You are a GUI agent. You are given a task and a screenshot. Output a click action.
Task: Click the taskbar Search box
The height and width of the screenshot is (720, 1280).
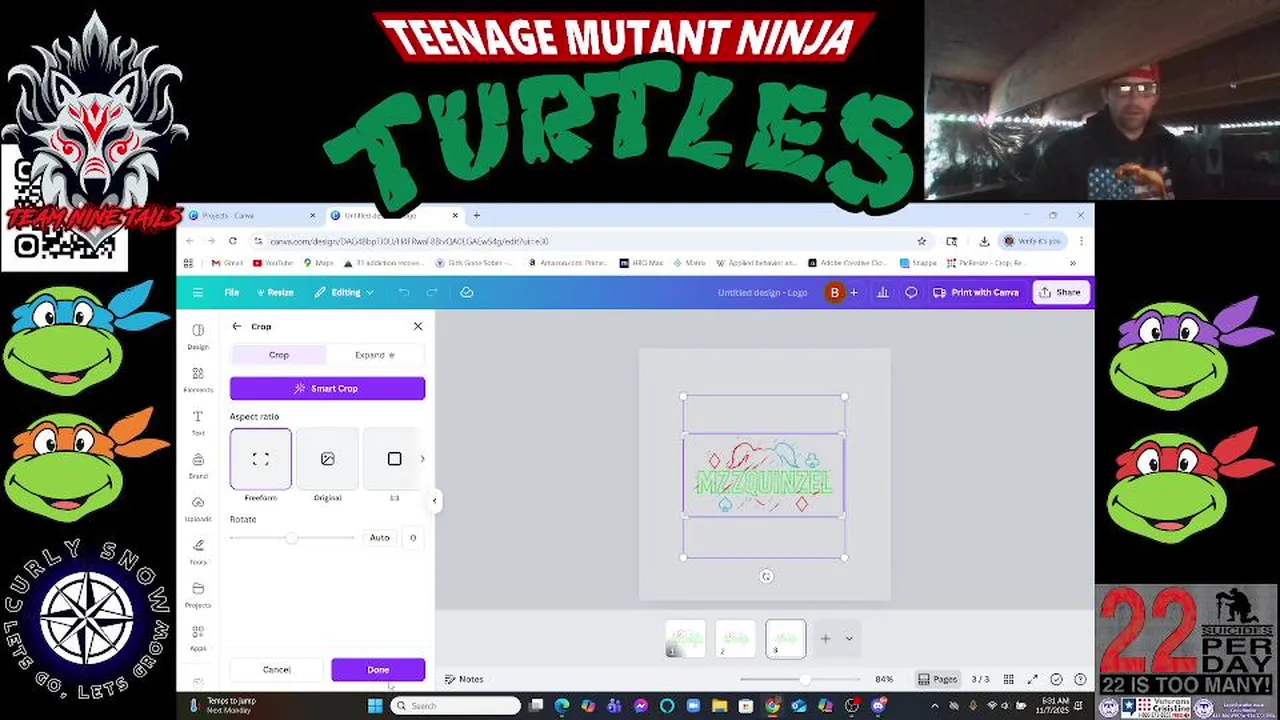456,705
